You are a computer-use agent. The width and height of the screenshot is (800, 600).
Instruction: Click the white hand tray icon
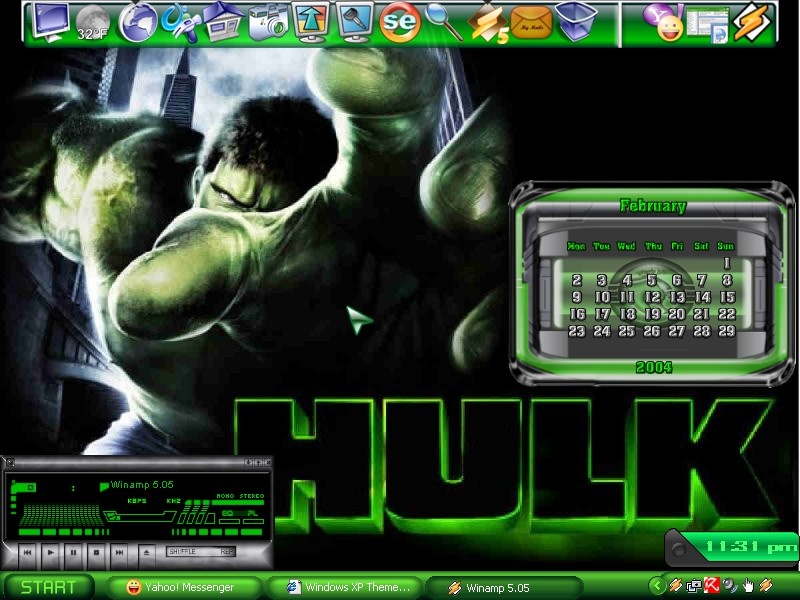[748, 585]
